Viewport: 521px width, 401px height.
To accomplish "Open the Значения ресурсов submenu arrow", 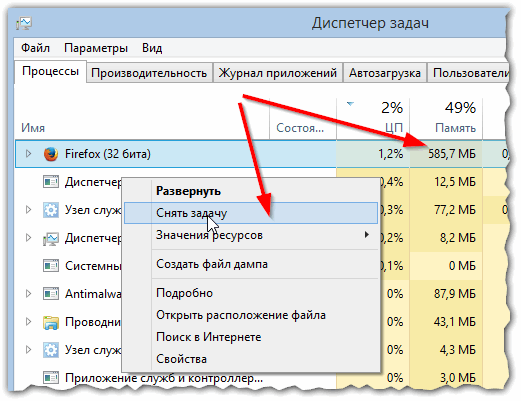I will pos(367,235).
